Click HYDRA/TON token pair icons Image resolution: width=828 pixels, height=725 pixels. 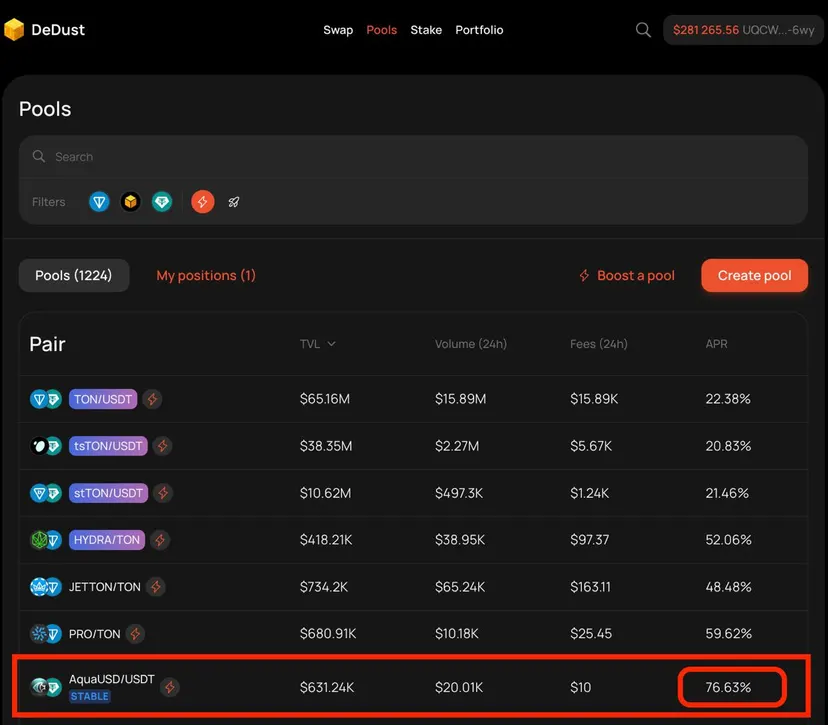point(46,540)
